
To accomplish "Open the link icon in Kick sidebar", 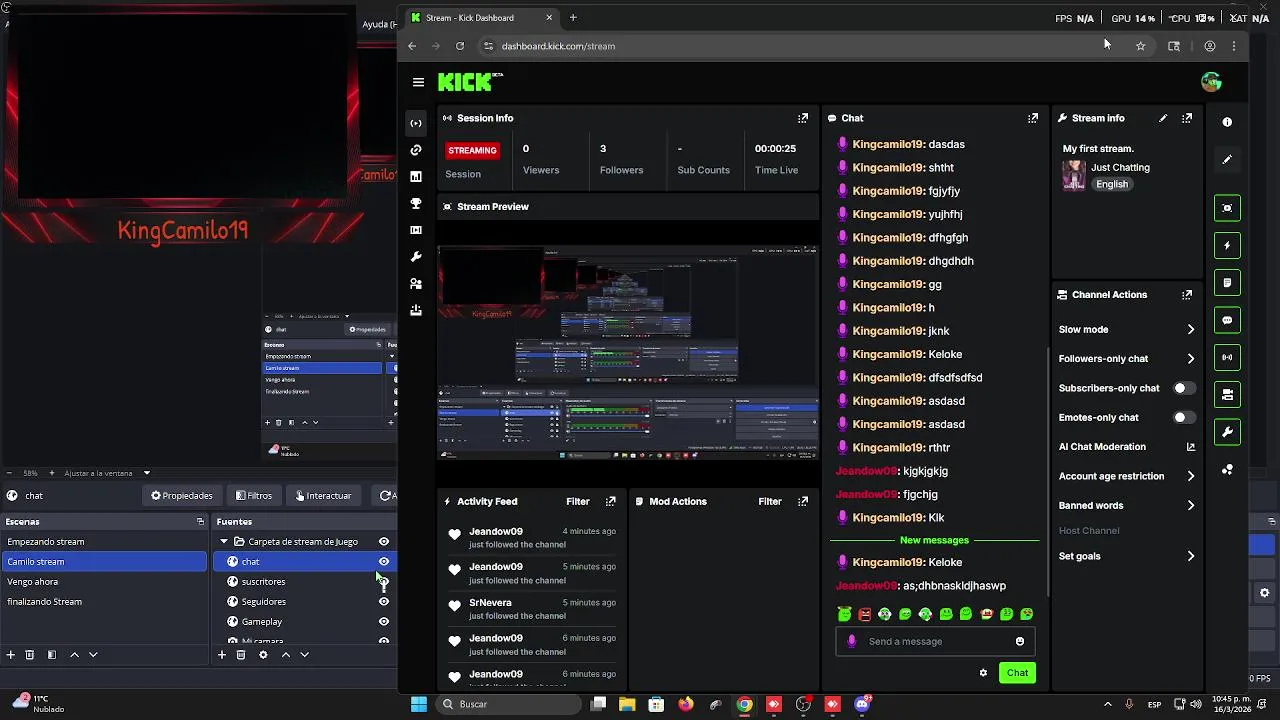I will click(x=416, y=150).
